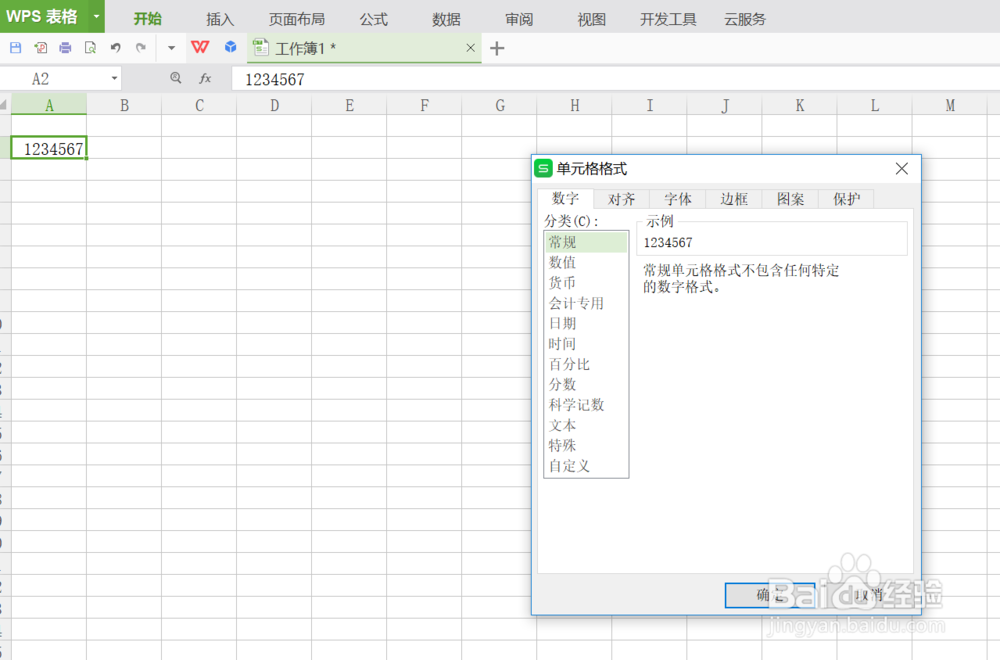Open new workbook tab with plus icon

(x=497, y=48)
